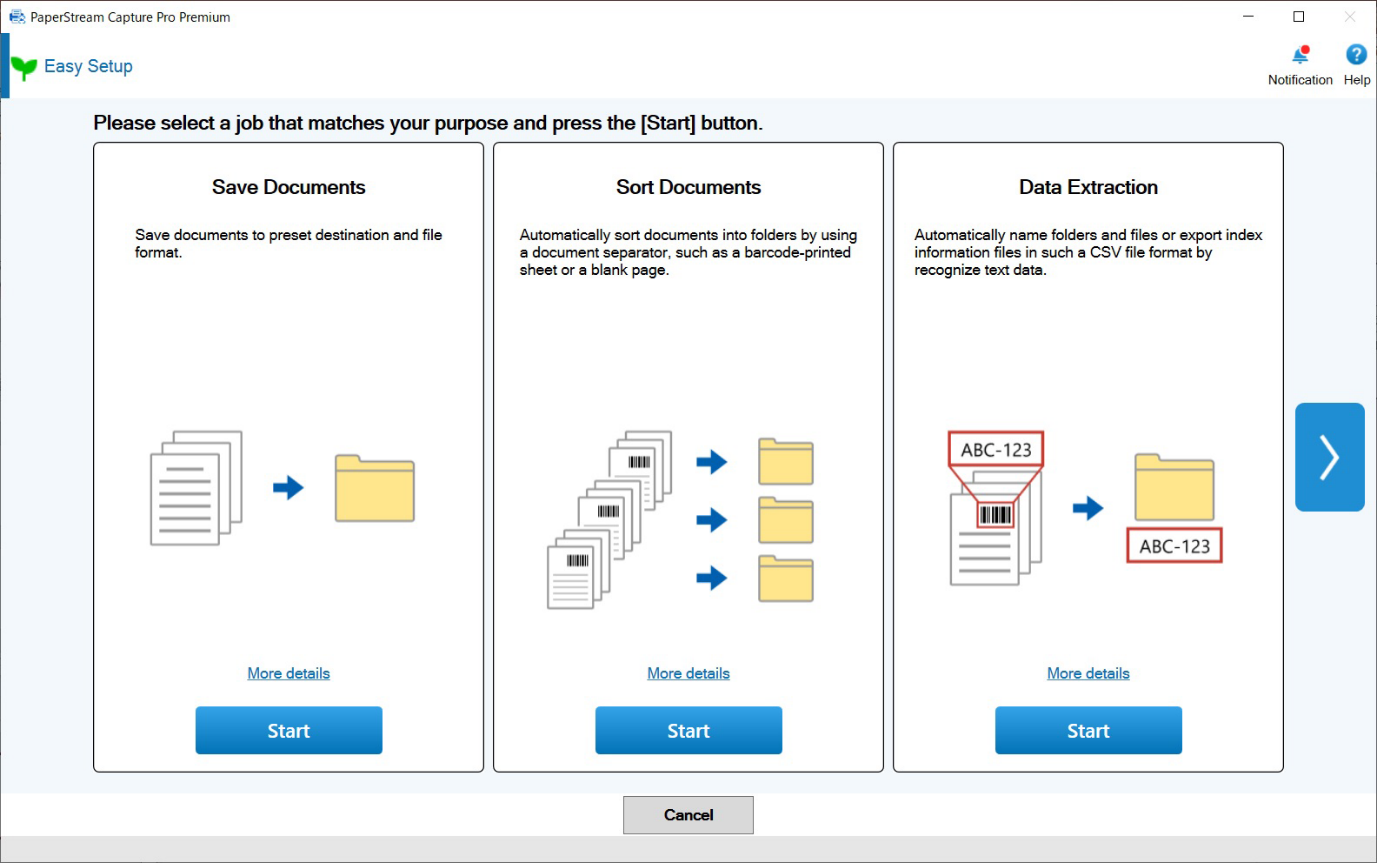This screenshot has width=1377, height=863.
Task: Open More details for Sort Documents
Action: pos(688,673)
